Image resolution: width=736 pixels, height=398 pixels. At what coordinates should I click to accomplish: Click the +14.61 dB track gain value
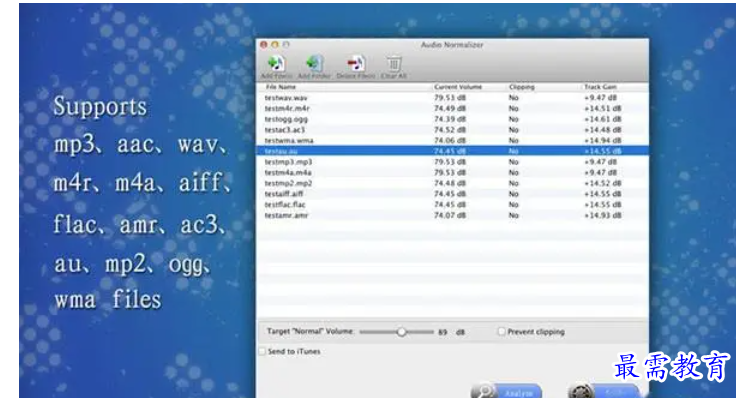pos(603,119)
